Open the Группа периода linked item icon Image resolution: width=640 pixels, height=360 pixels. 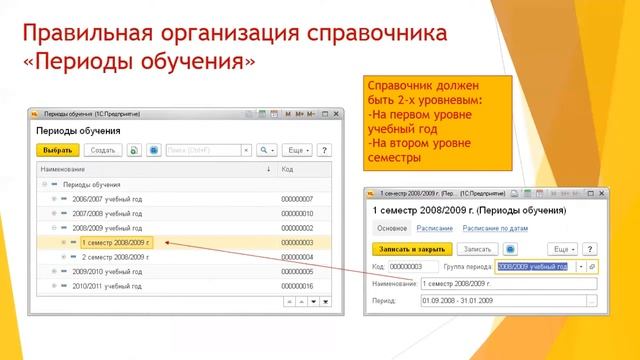[x=592, y=267]
